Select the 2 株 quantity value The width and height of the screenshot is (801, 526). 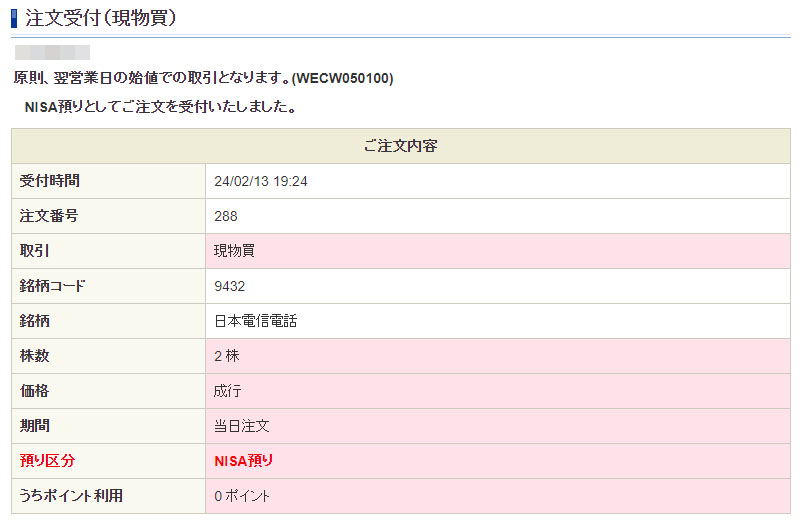pyautogui.click(x=227, y=356)
